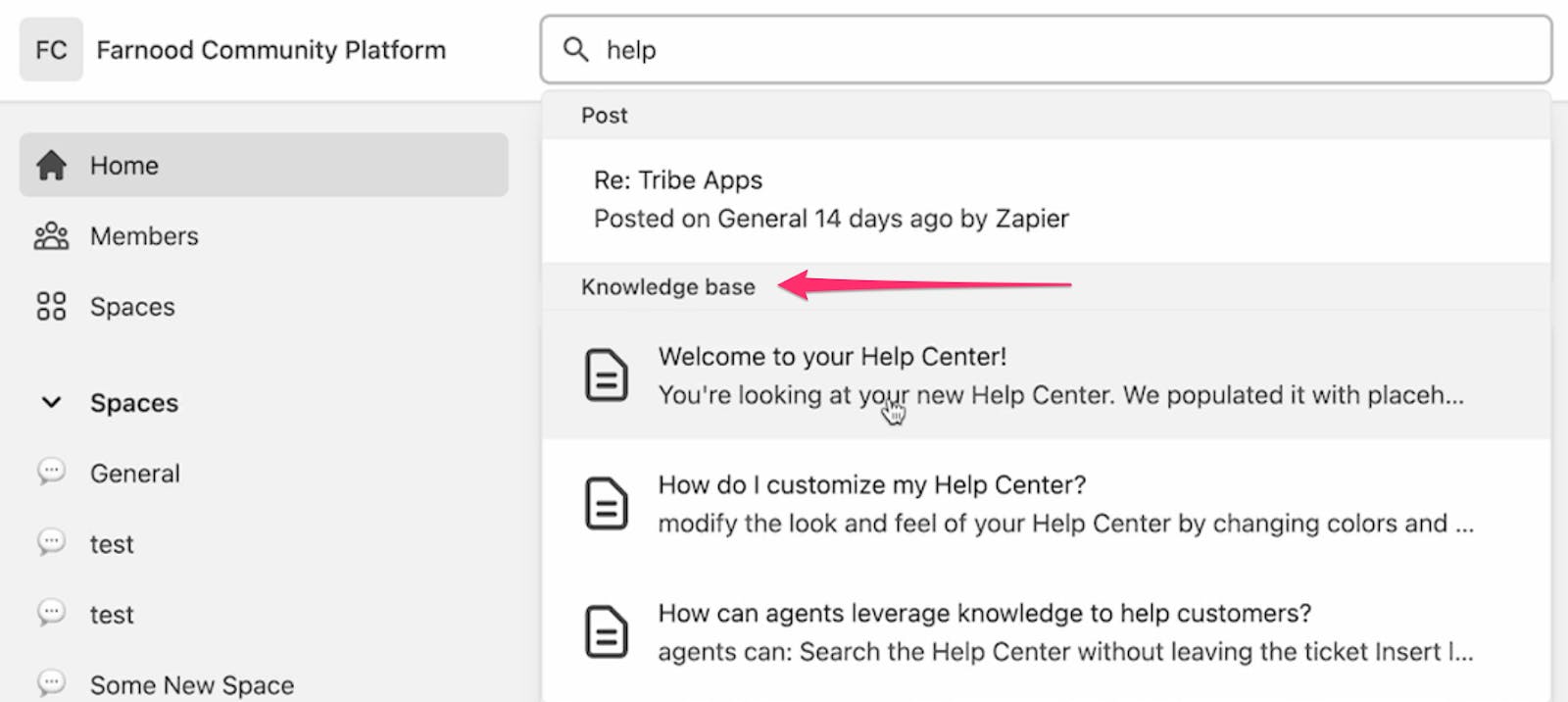Image resolution: width=1568 pixels, height=702 pixels.
Task: Click the Spaces grid icon
Action: [x=51, y=307]
